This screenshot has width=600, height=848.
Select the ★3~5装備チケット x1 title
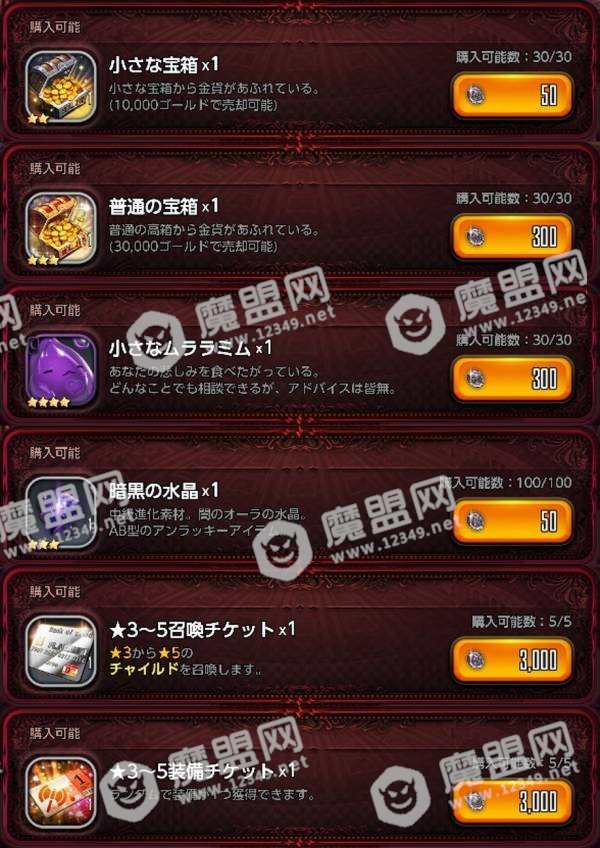tap(203, 770)
